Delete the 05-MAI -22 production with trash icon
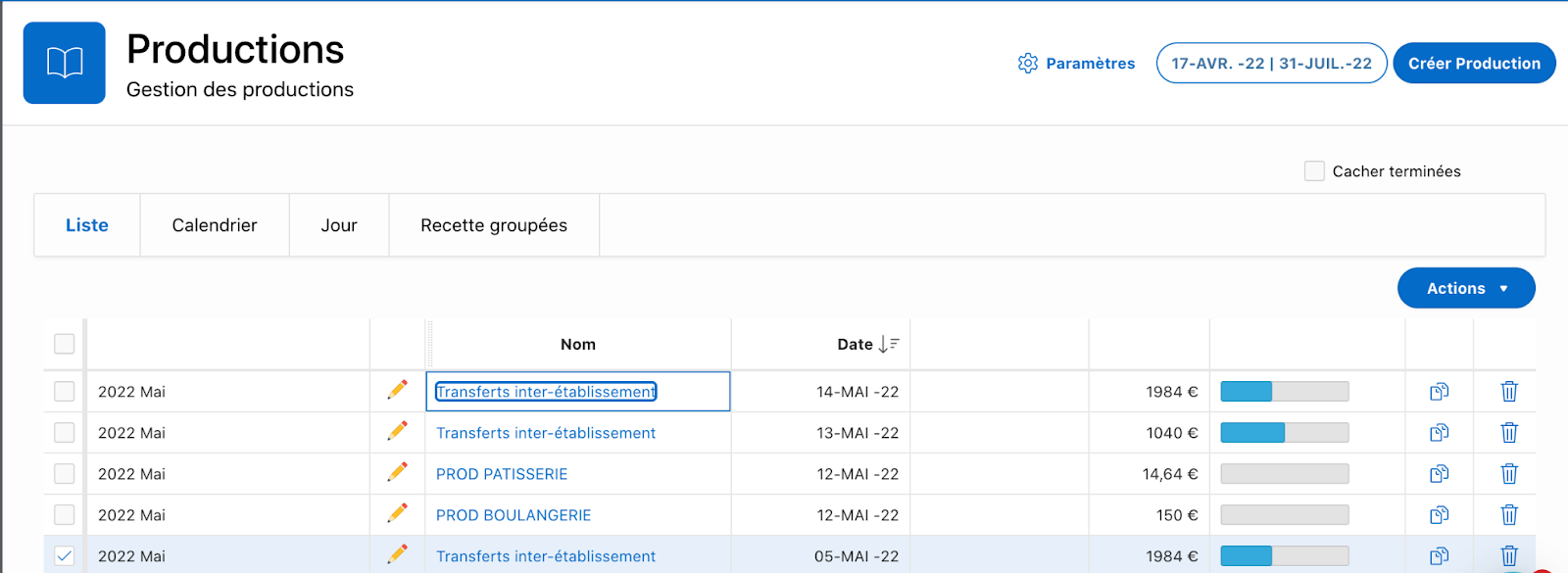The height and width of the screenshot is (573, 1568). click(x=1509, y=556)
